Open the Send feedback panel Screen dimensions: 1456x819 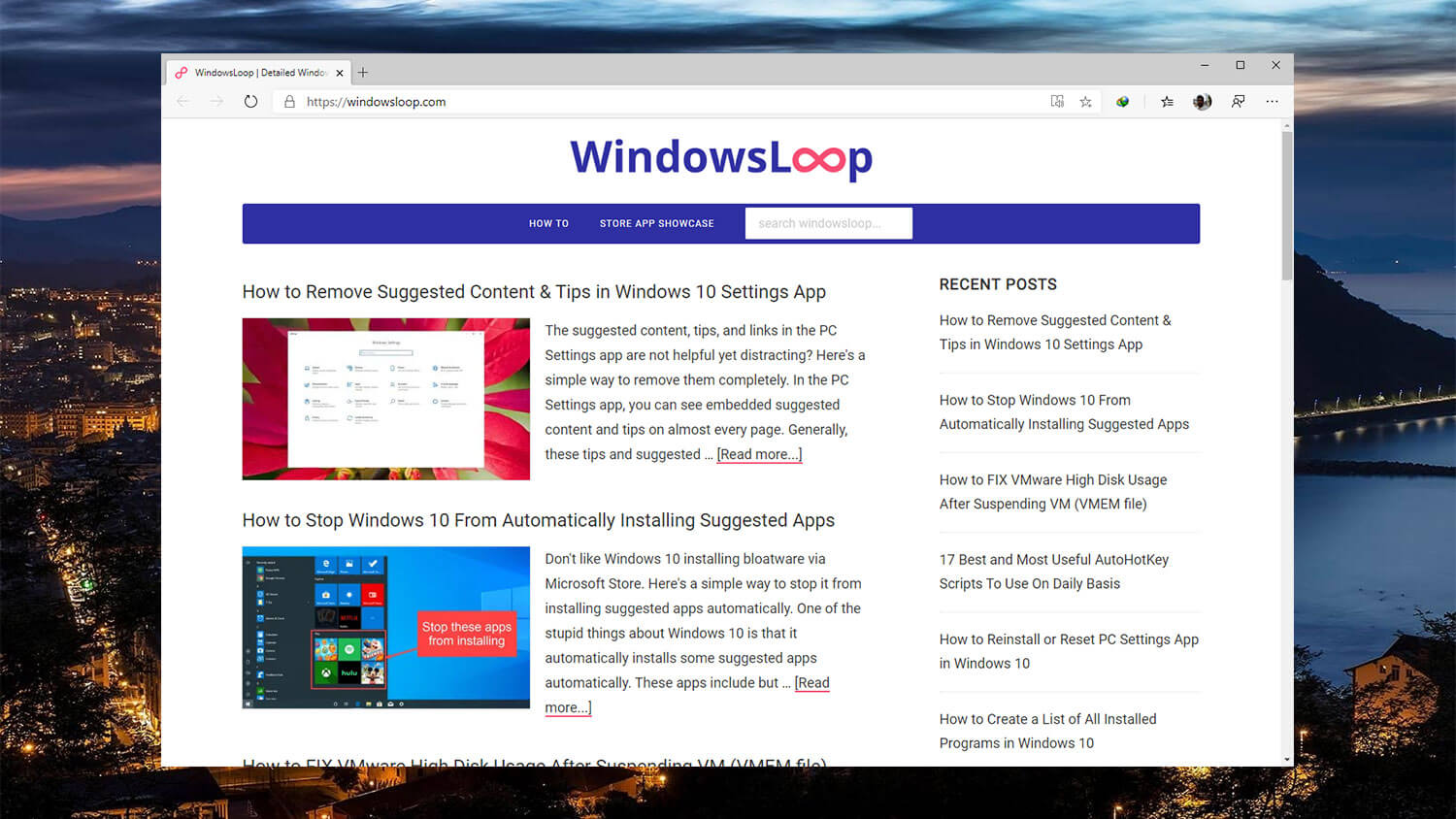pyautogui.click(x=1238, y=101)
